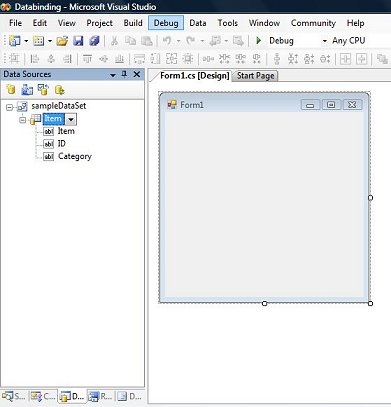Click the Save icon in toolbar

(78, 41)
